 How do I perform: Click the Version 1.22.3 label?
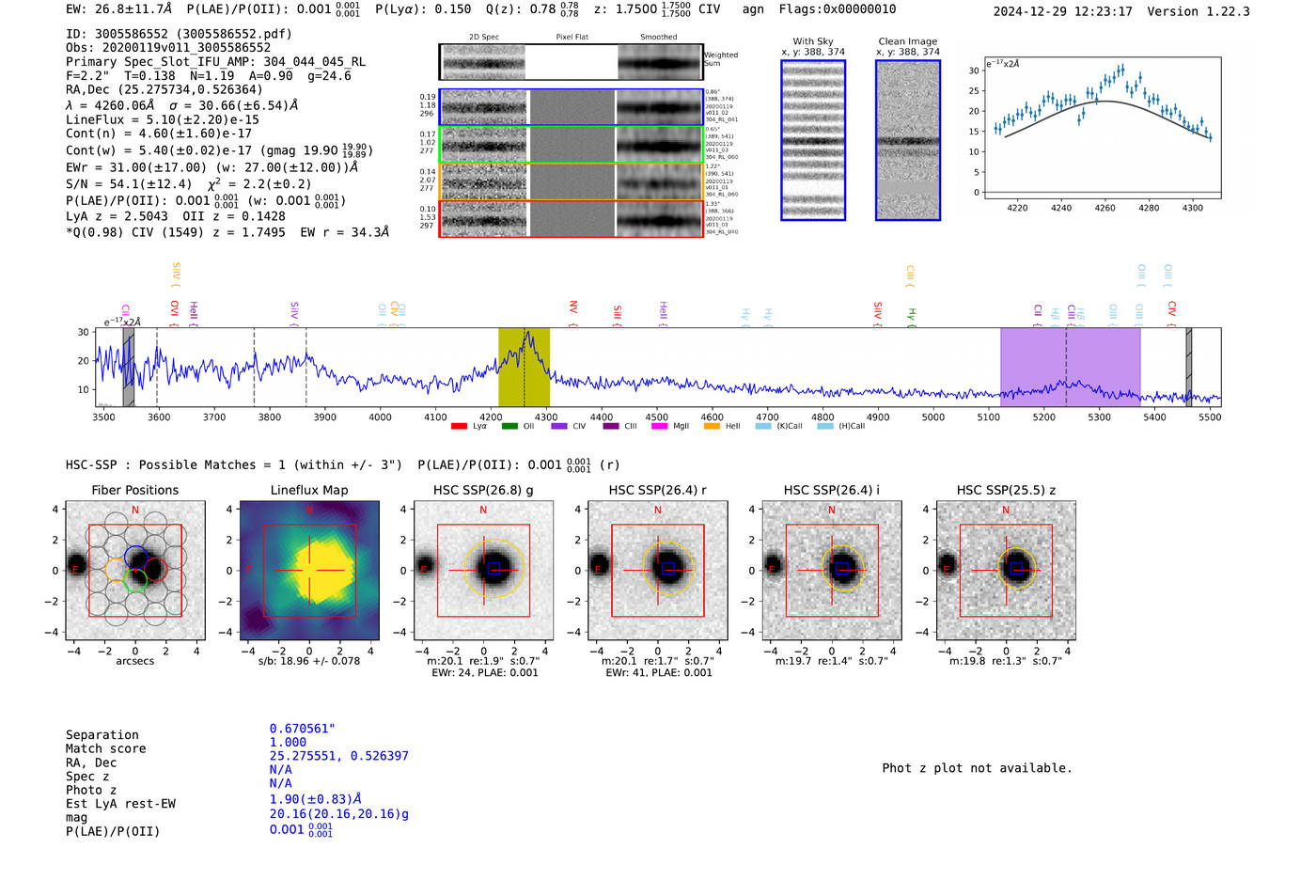tap(1198, 12)
